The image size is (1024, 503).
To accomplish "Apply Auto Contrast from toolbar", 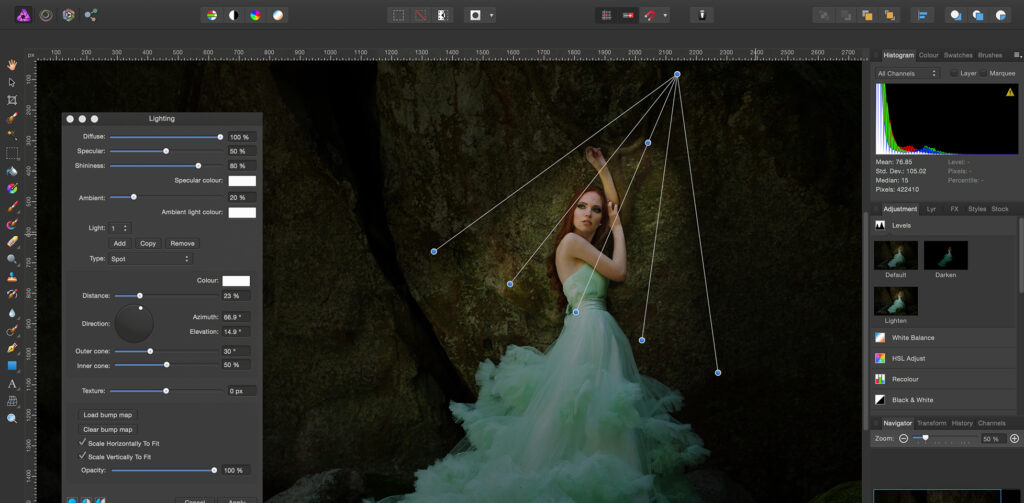I will (x=233, y=15).
